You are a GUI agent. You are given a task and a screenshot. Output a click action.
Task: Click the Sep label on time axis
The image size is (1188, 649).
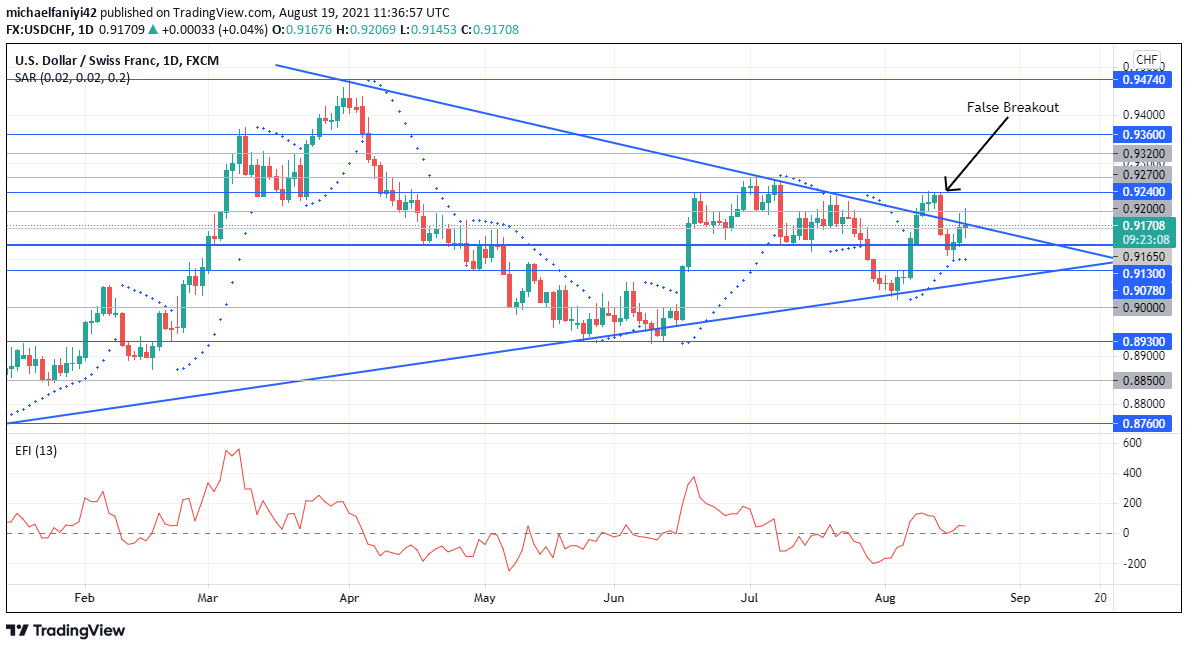coord(1021,598)
